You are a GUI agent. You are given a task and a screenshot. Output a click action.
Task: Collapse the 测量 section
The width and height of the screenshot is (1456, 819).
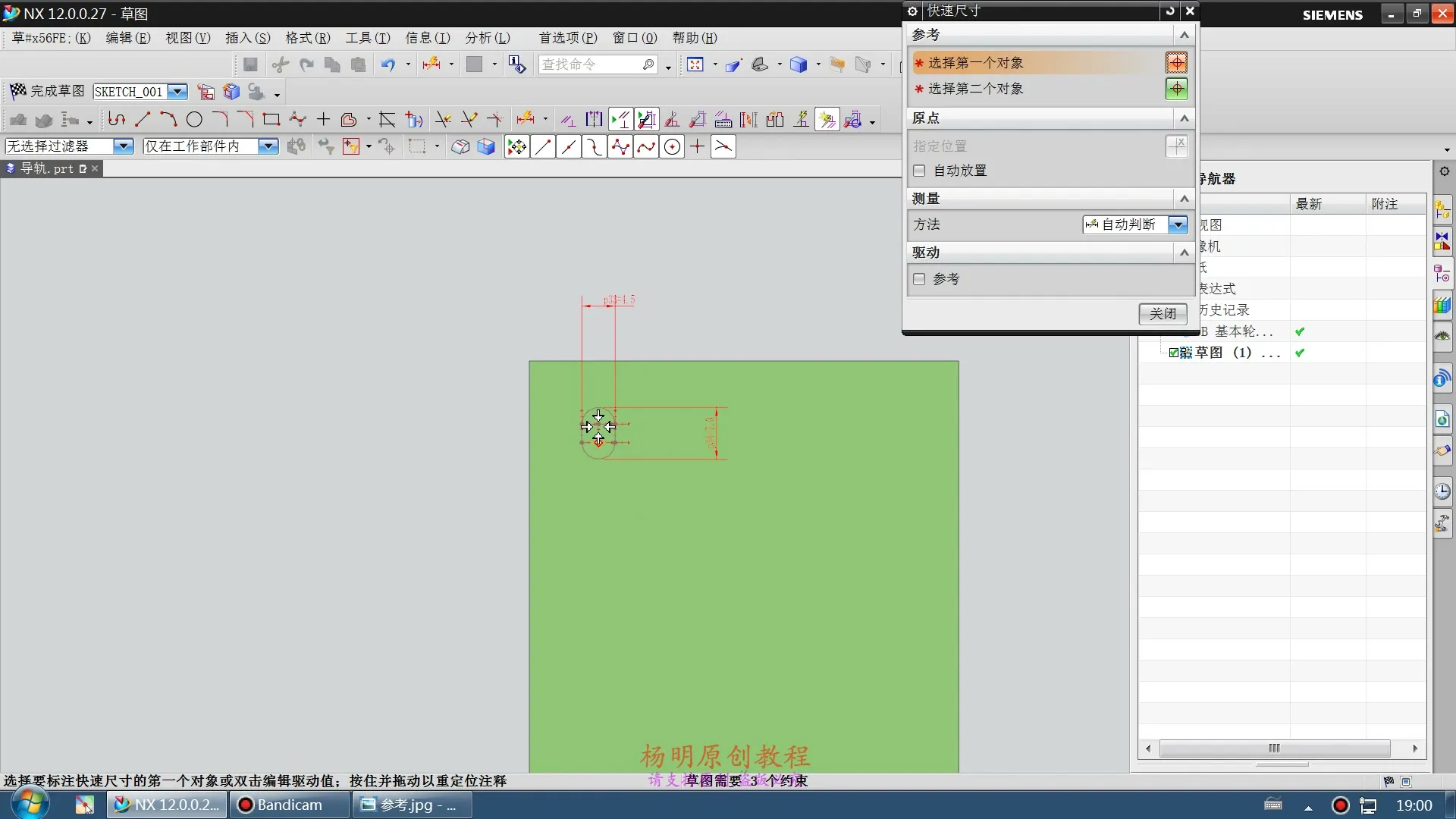1184,199
